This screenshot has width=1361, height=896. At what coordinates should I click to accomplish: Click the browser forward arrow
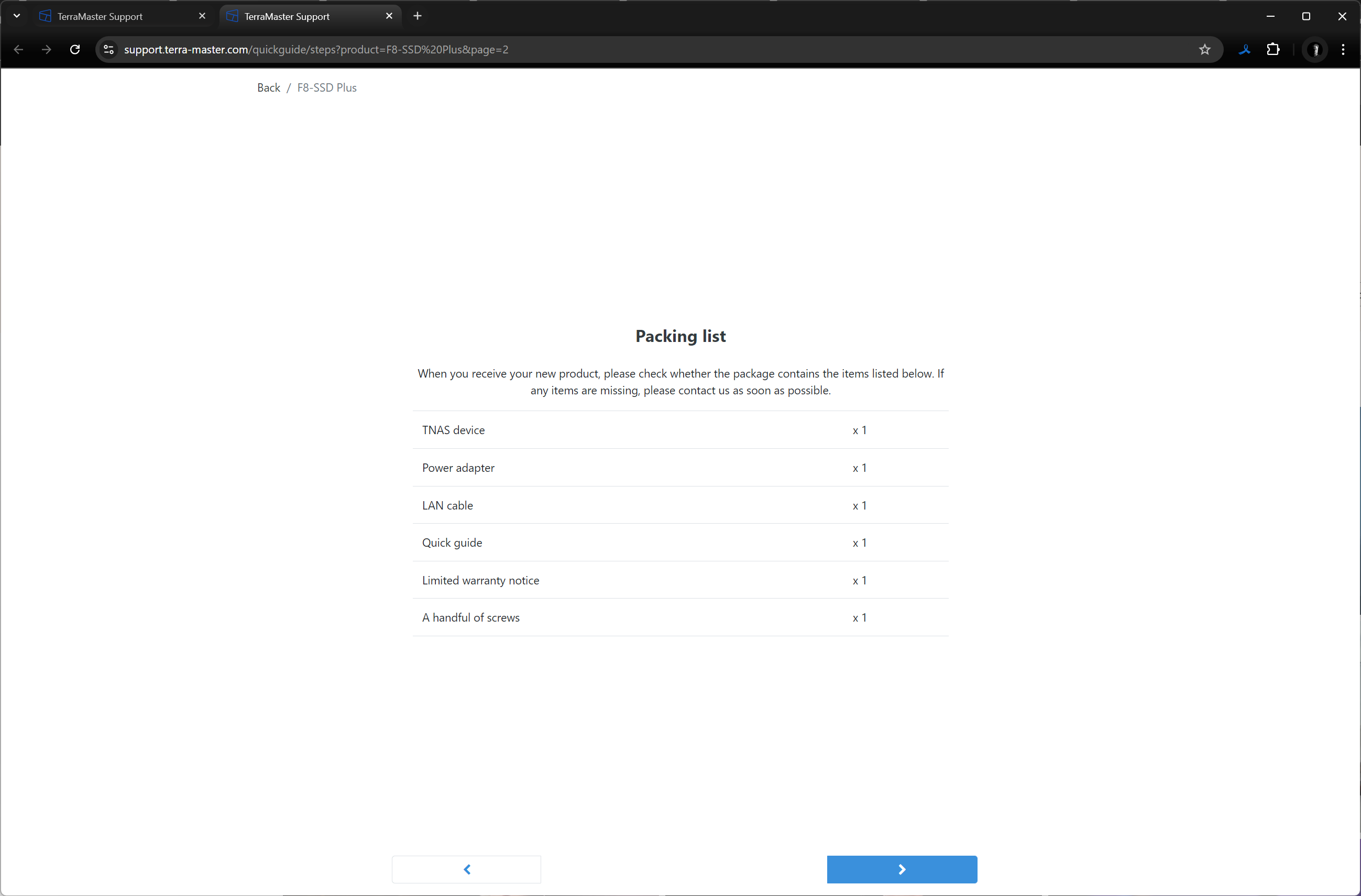(x=46, y=50)
